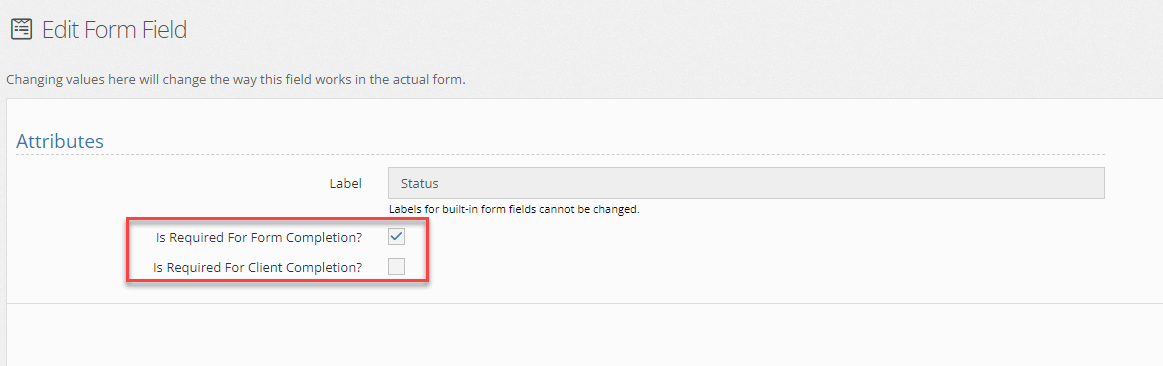Select the Edit Form Field page heading
The width and height of the screenshot is (1163, 366).
pyautogui.click(x=114, y=30)
